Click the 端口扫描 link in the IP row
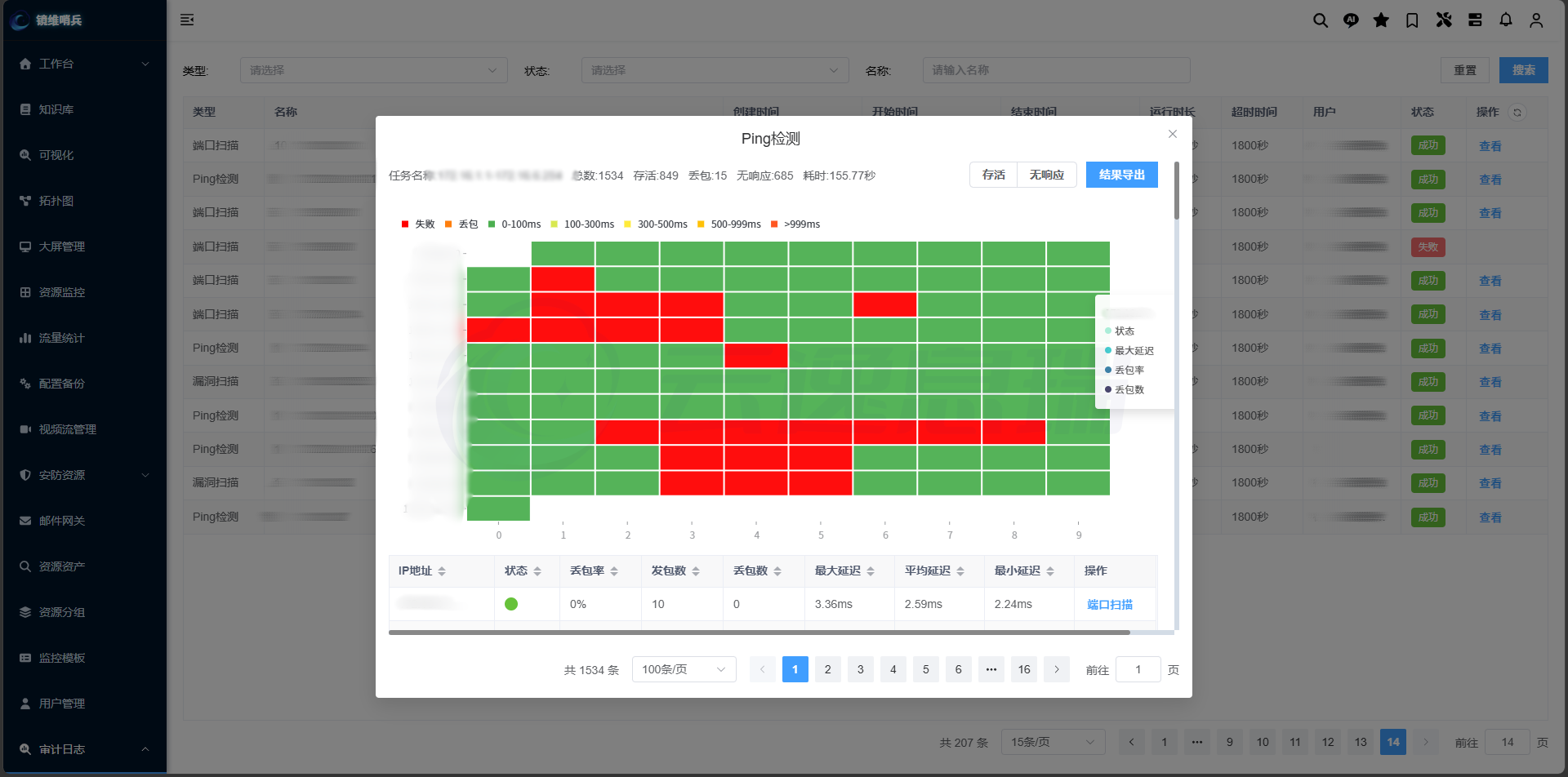Viewport: 1568px width, 777px height. click(x=1110, y=605)
